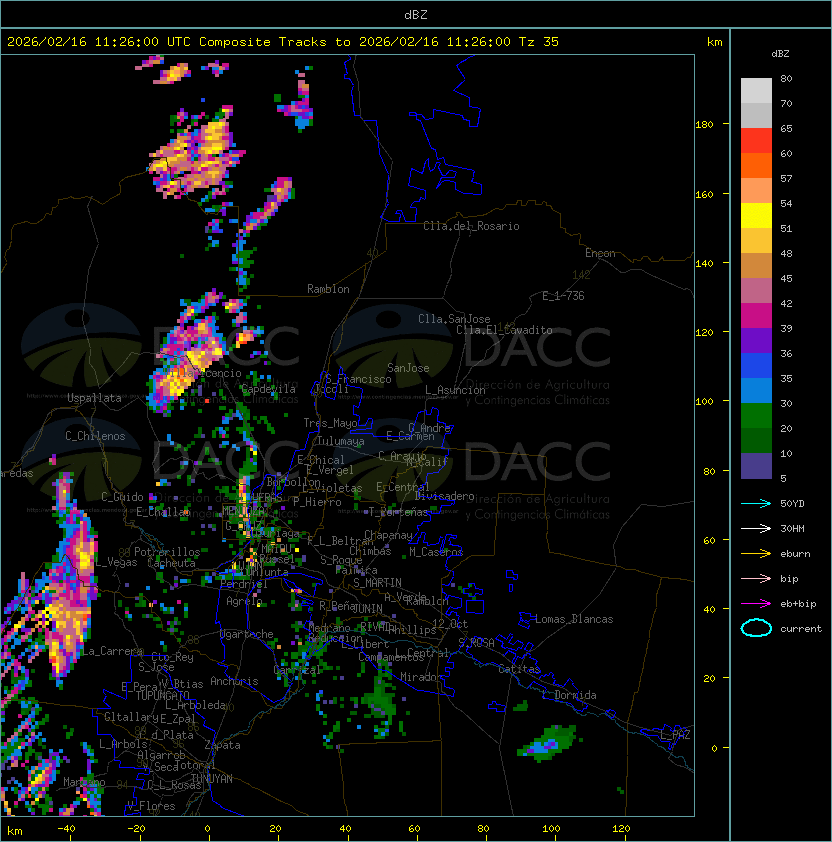Click the Mirador map label
The image size is (832, 842).
tap(421, 677)
